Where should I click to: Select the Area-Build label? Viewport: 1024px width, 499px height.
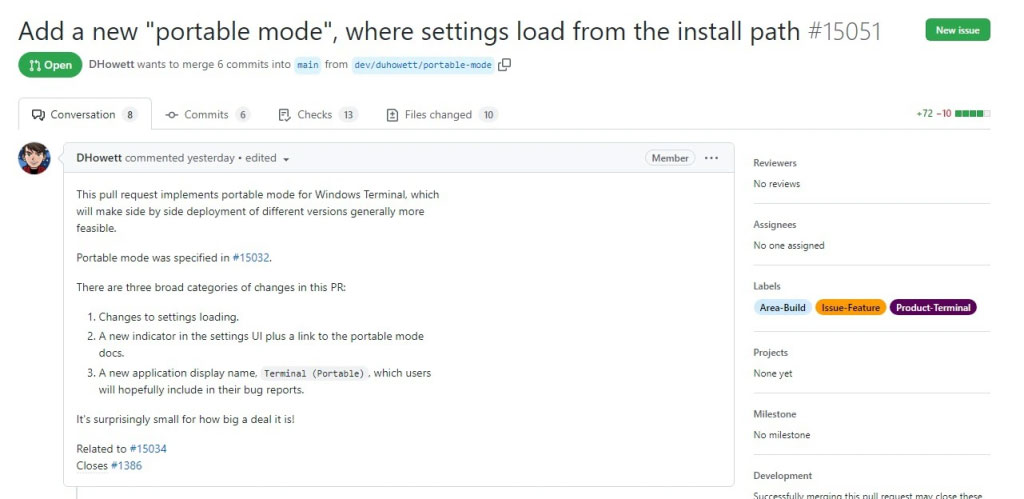[782, 308]
